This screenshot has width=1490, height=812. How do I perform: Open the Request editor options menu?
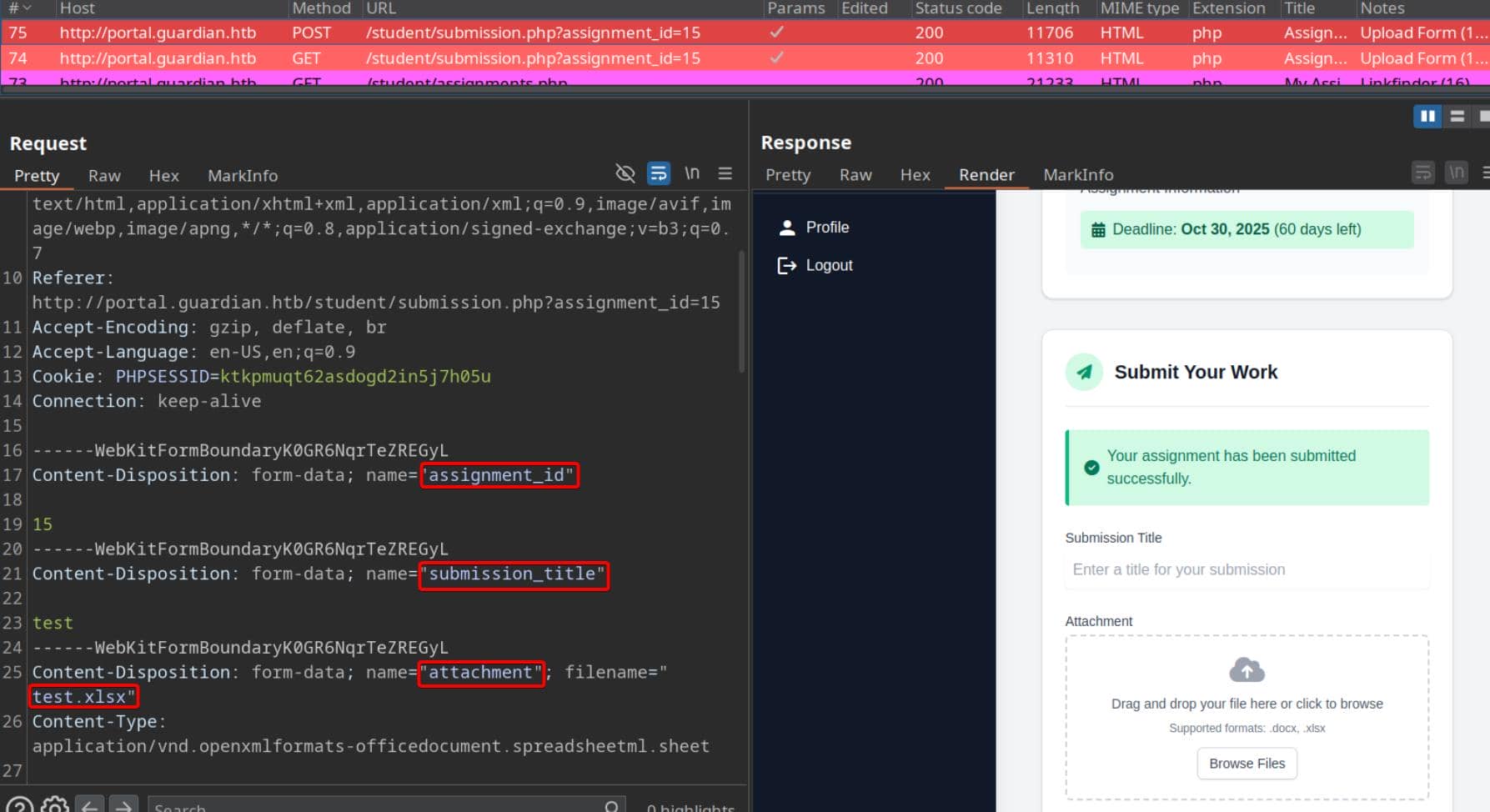(725, 173)
